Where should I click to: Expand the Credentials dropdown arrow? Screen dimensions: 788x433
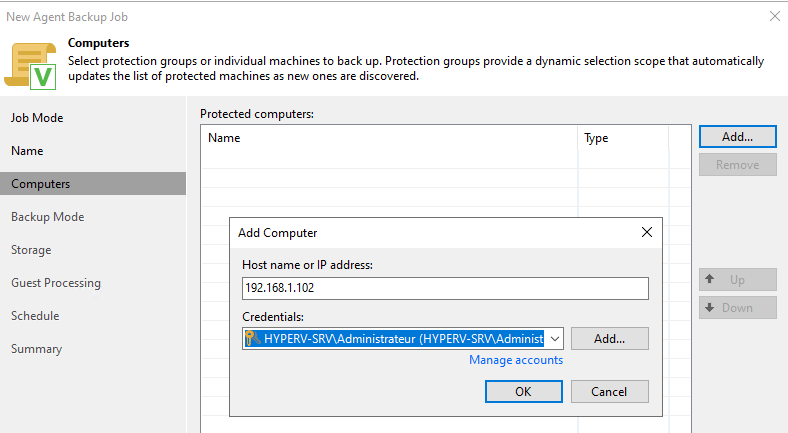pyautogui.click(x=555, y=339)
